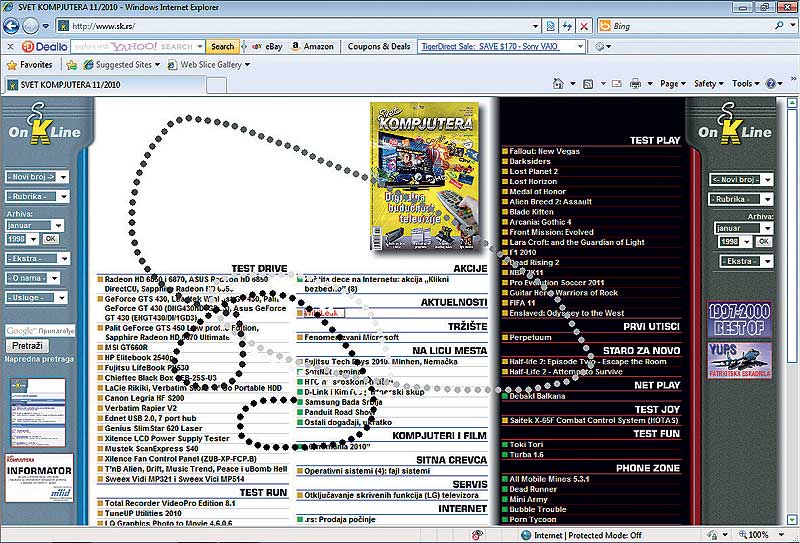Screen dimensions: 800x543
Task: Click the right On K Line logo
Action: pos(735,124)
